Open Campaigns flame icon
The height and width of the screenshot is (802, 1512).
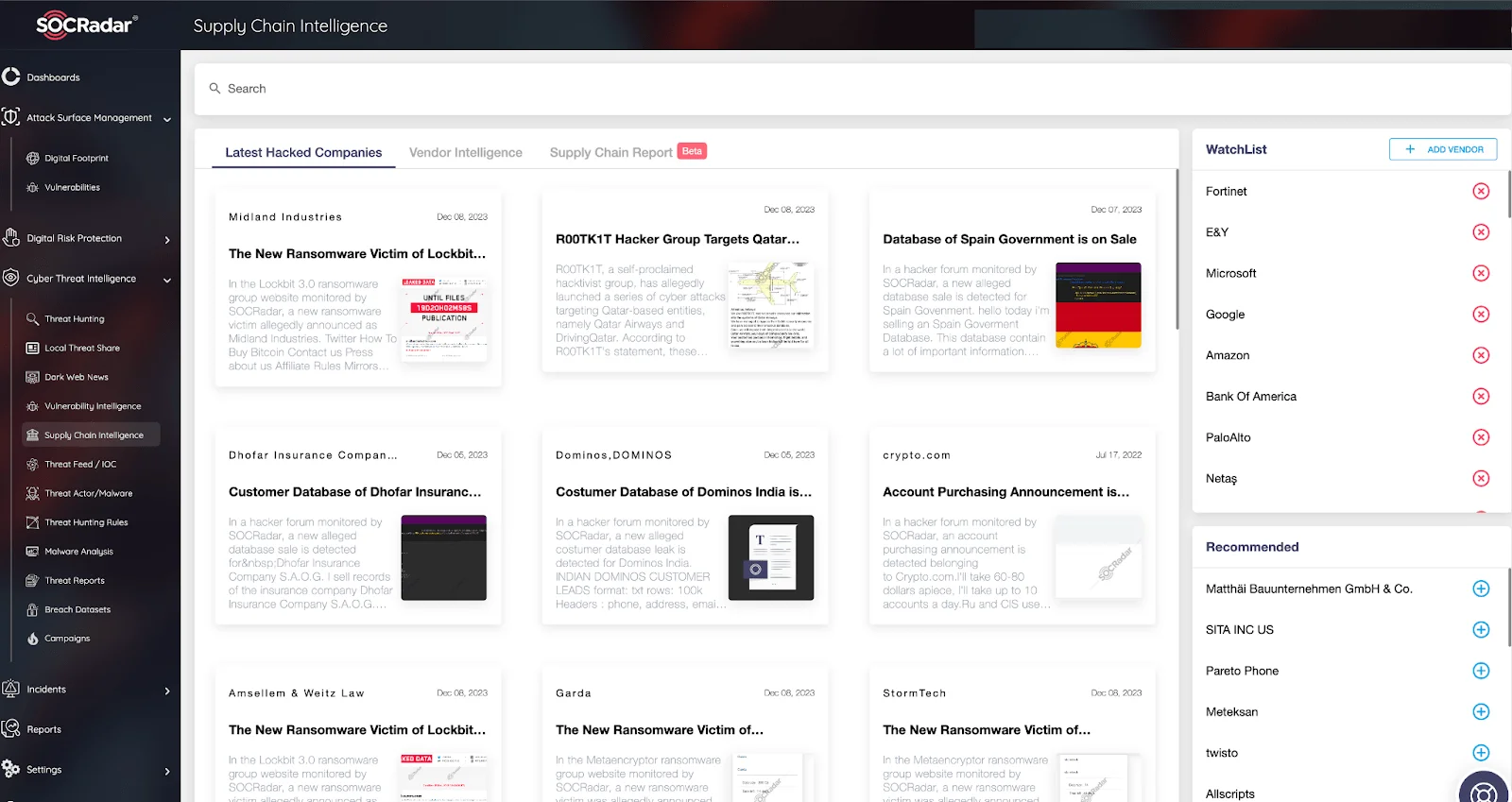pos(33,639)
